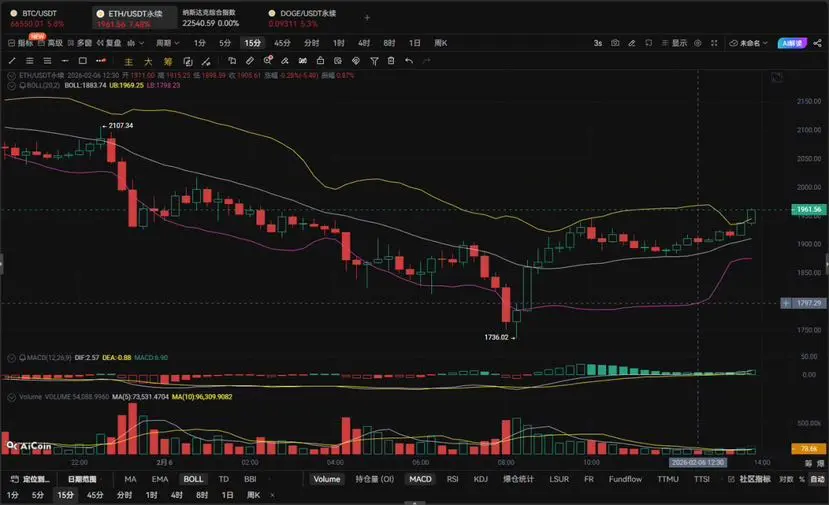
Task: Click the yellow 筹 chip distribution icon
Action: tap(168, 61)
